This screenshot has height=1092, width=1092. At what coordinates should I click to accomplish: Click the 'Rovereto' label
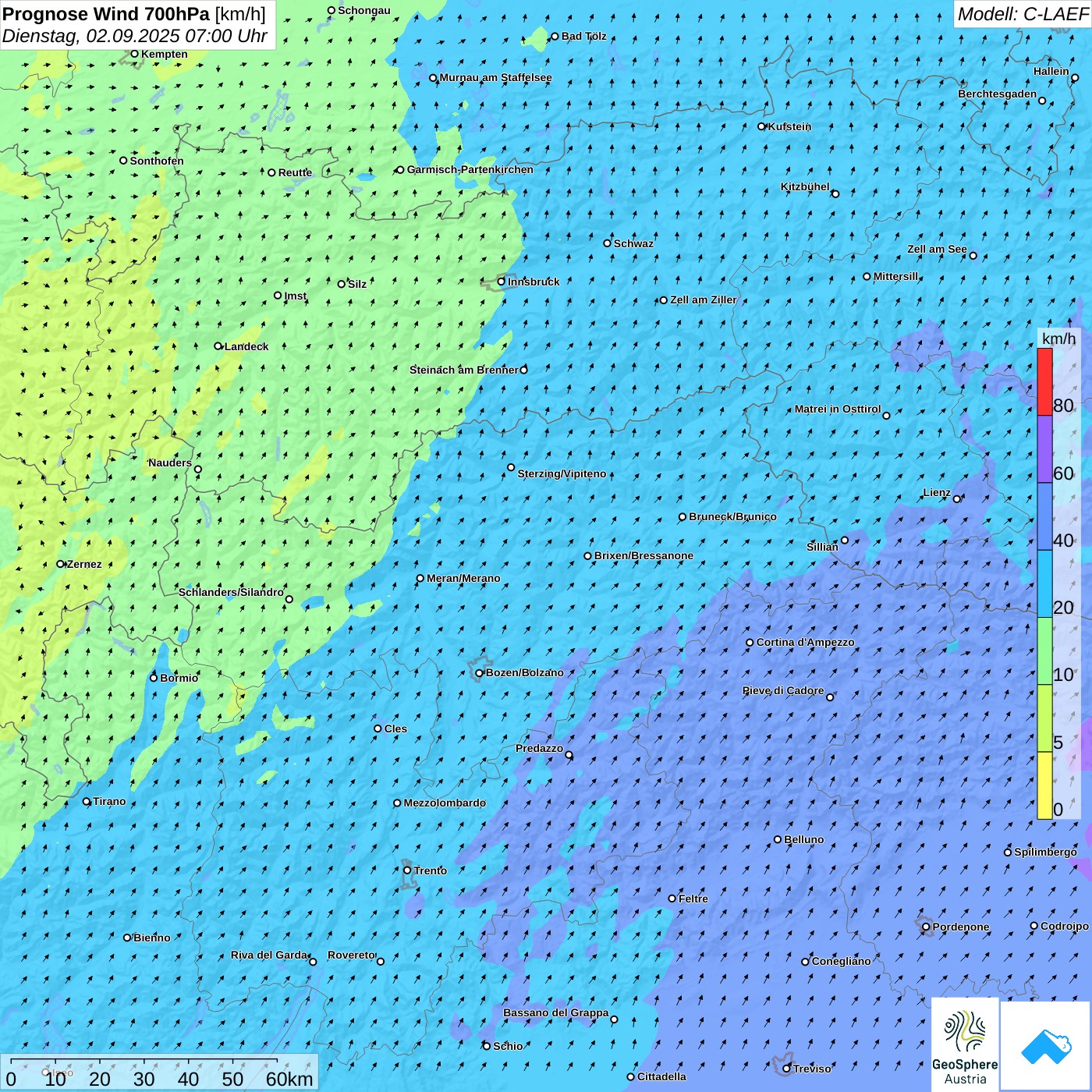[x=351, y=955]
